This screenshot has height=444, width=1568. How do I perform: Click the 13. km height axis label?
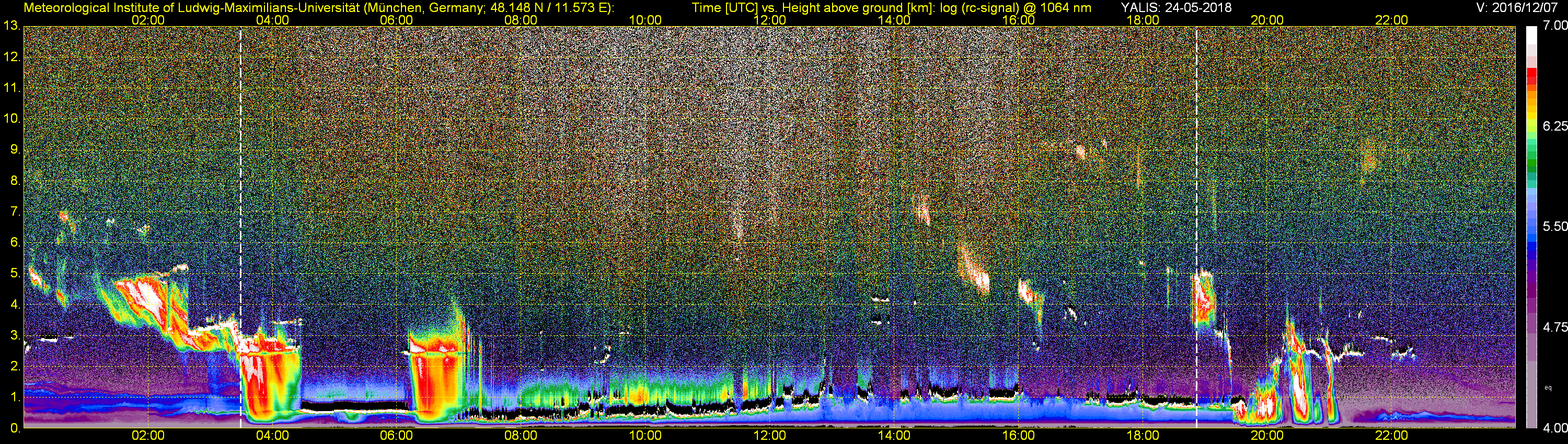11,26
